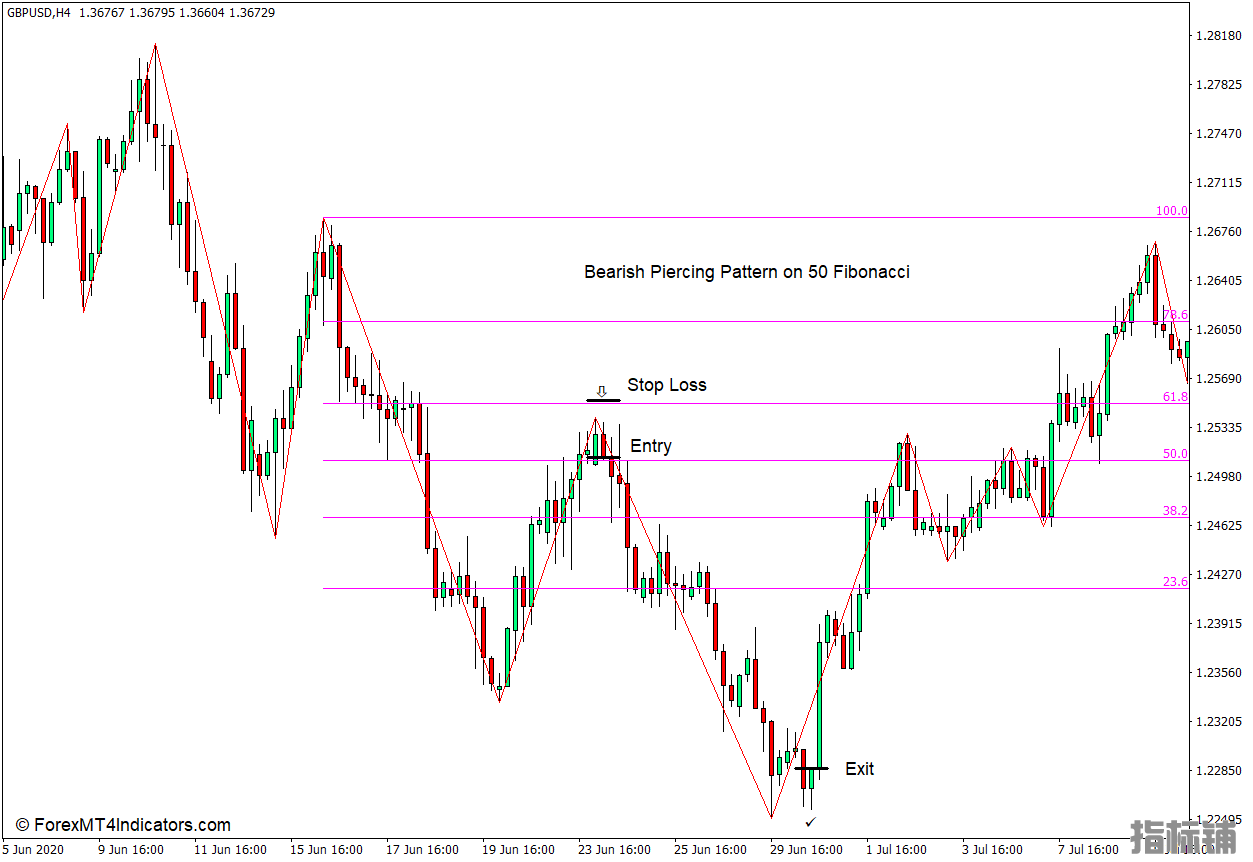Select the black Entry marker line
The width and height of the screenshot is (1253, 862).
[x=603, y=457]
